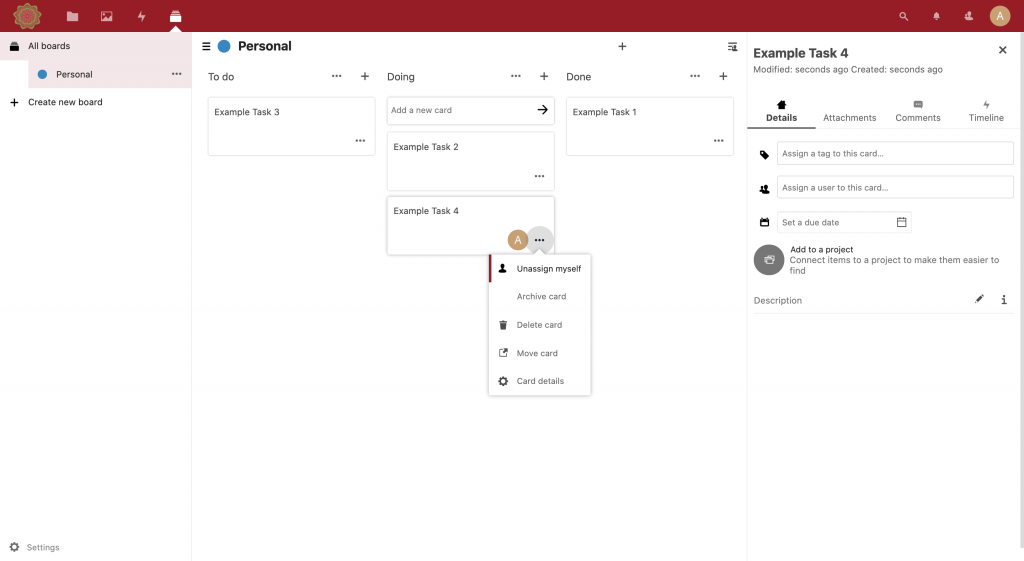Image resolution: width=1024 pixels, height=561 pixels.
Task: Open the Example Task 3 card
Action: tap(291, 126)
